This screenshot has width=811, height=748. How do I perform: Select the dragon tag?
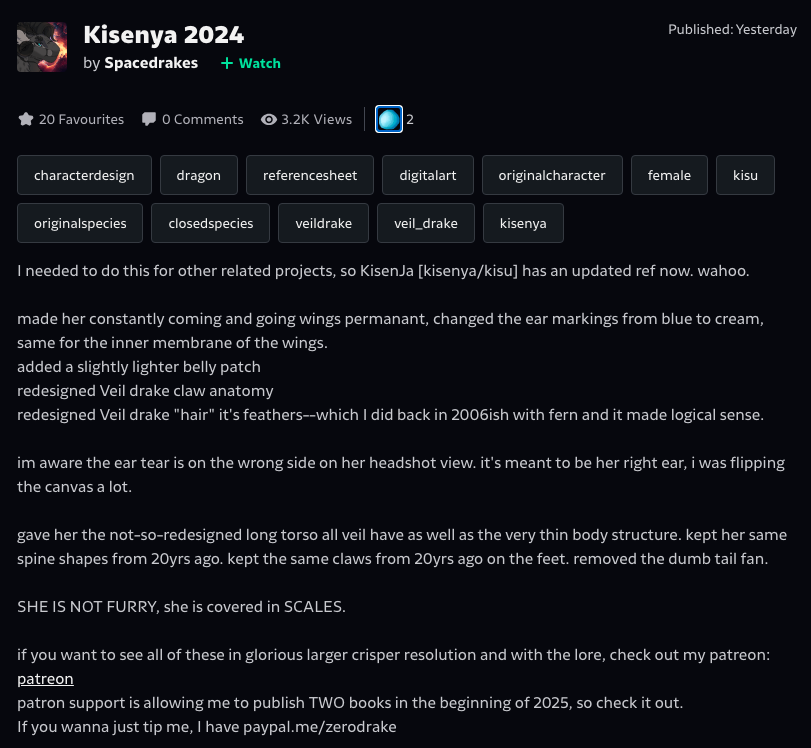click(199, 175)
